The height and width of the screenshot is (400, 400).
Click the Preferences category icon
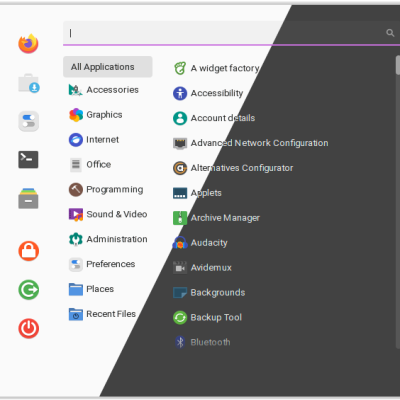76,264
